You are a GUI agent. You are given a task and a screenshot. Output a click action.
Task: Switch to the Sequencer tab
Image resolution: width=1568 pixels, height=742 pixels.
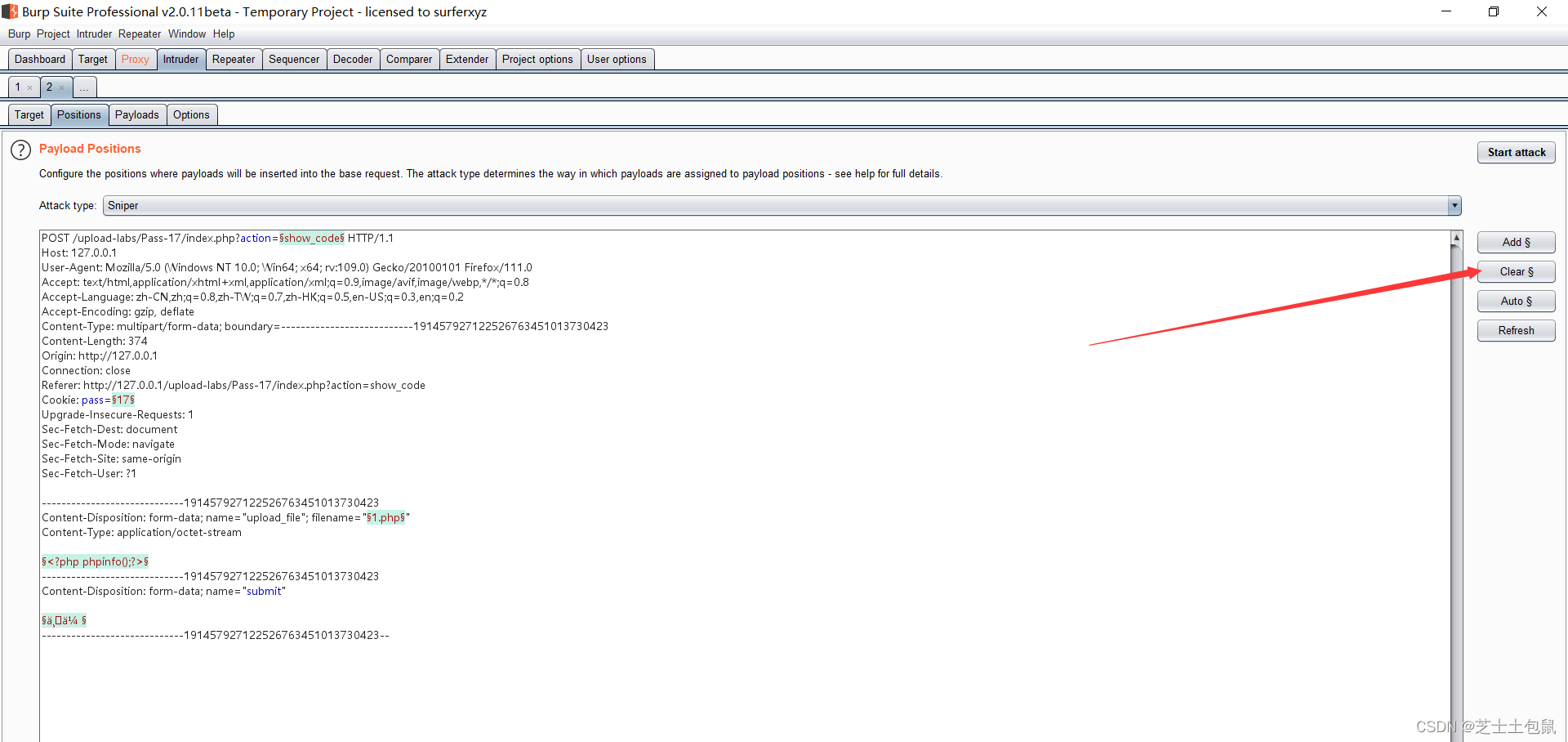pos(294,59)
